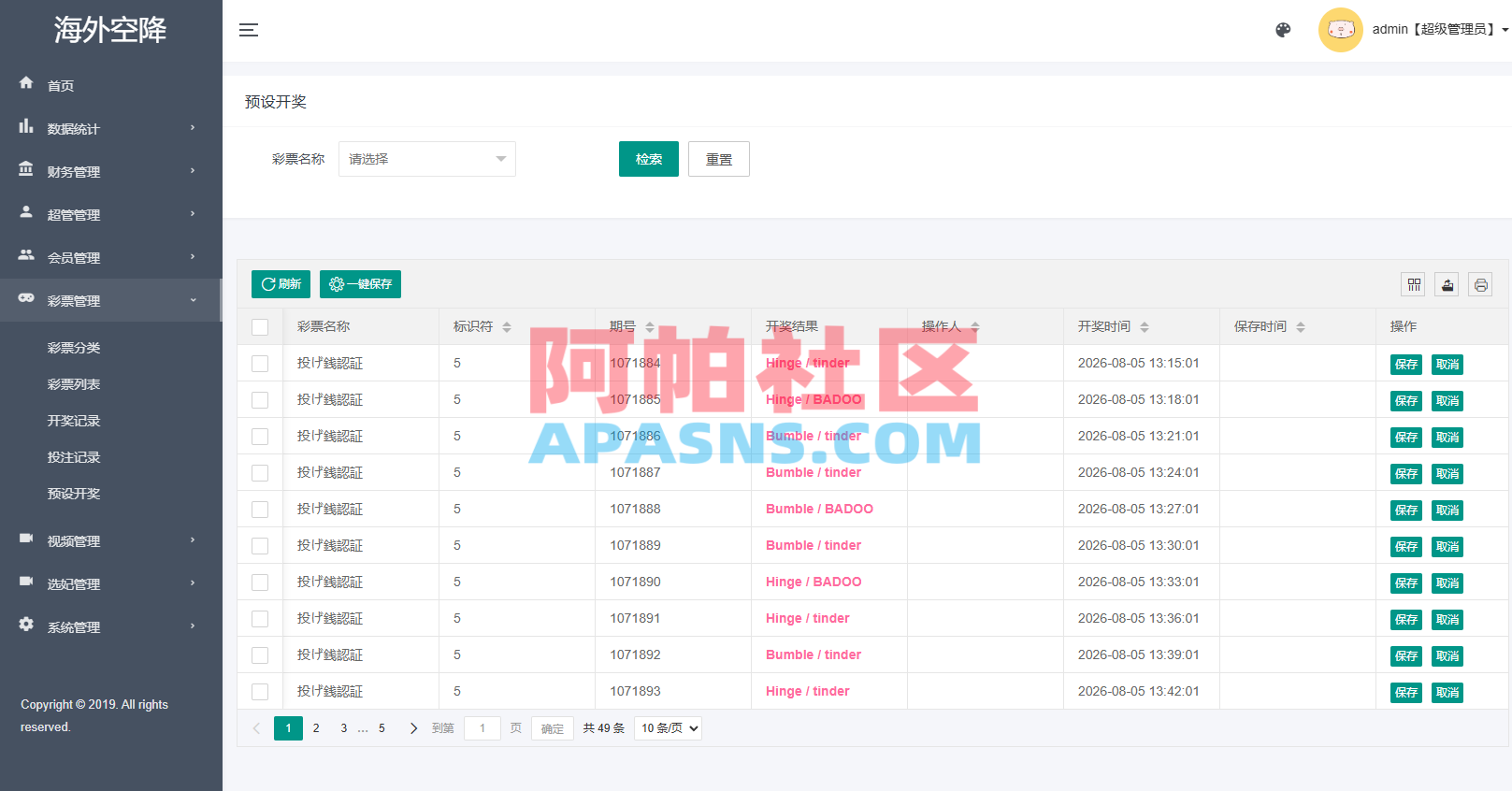Viewport: 1512px width, 791px height.
Task: Click the bank icon for 财务管理
Action: click(26, 168)
